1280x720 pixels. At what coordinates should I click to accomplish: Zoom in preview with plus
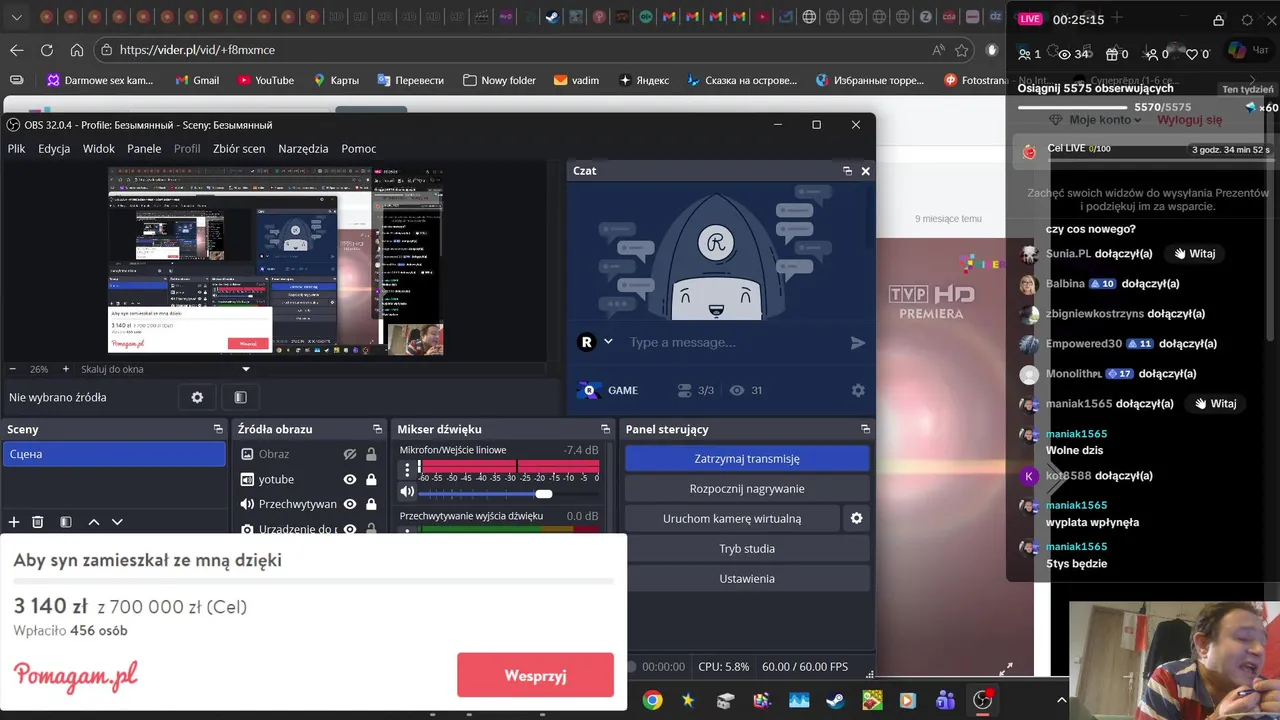point(66,369)
